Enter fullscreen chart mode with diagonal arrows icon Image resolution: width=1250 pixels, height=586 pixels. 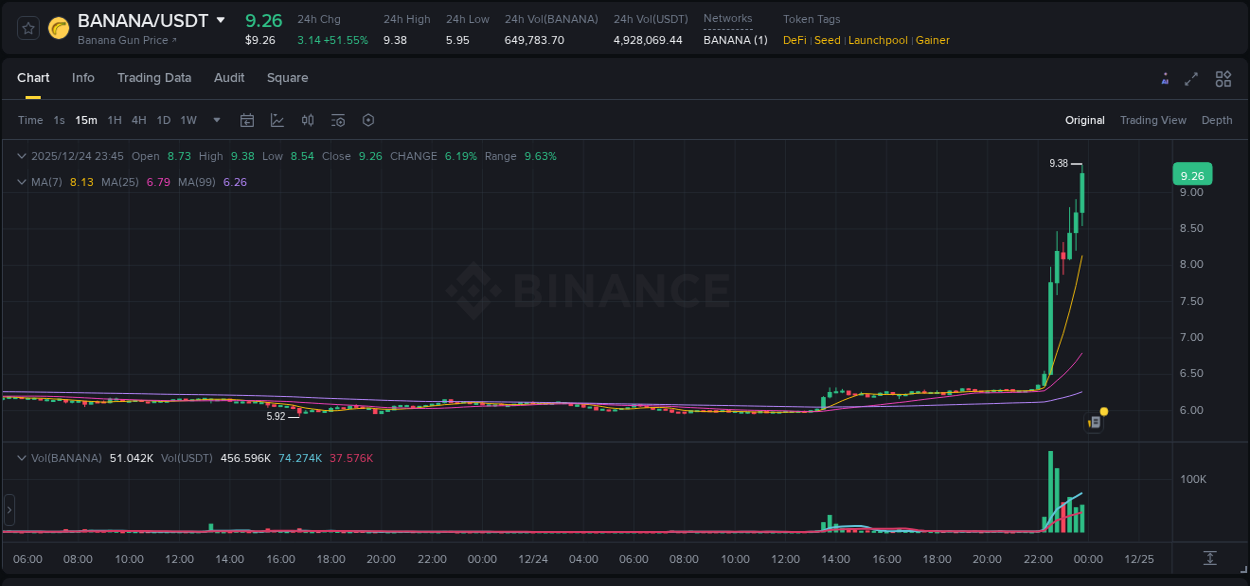click(1191, 78)
